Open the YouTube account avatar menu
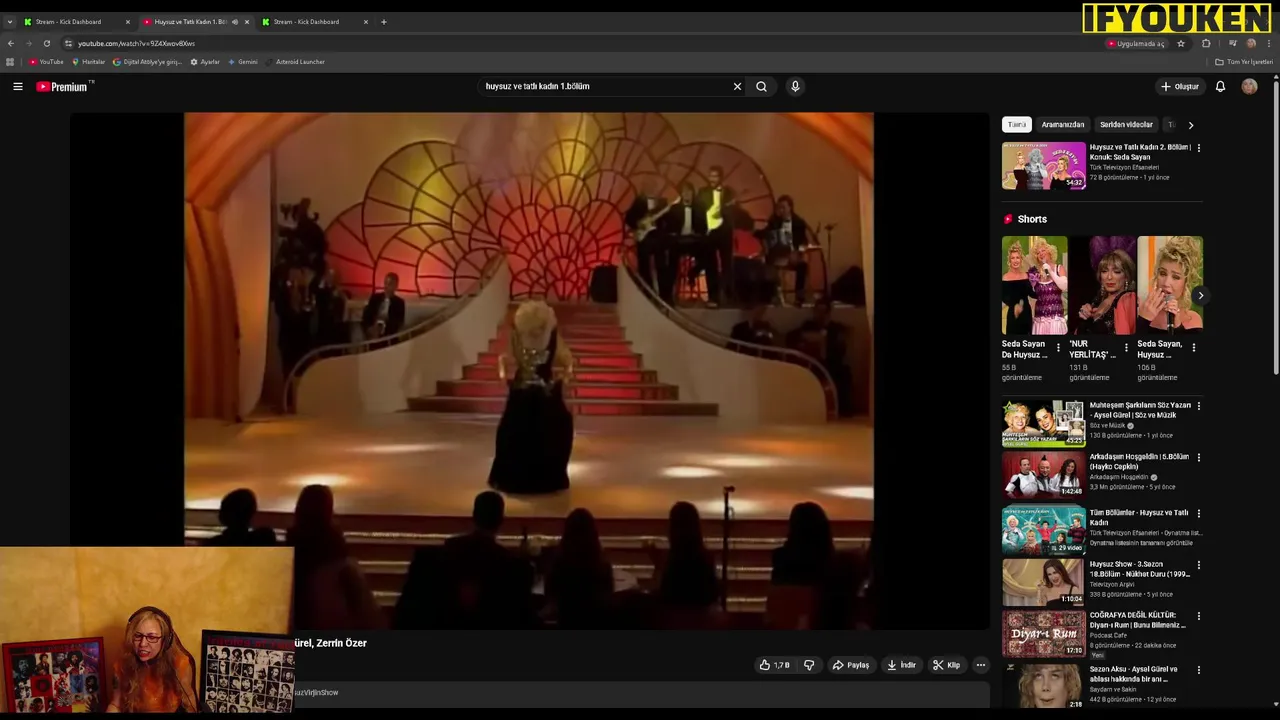The height and width of the screenshot is (720, 1280). click(x=1249, y=87)
